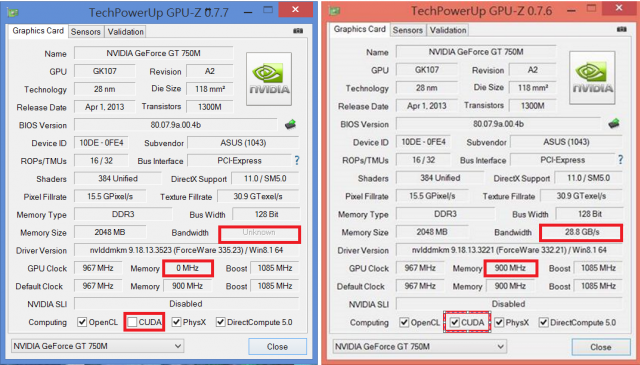Click GPU-Z 0.7.6 title bar app icon
Viewport: 640px width, 365px height.
click(x=335, y=11)
